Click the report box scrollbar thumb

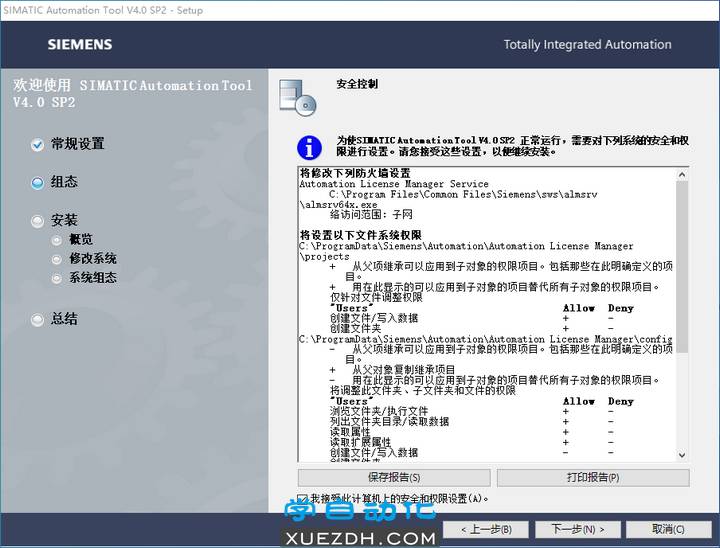tap(682, 266)
